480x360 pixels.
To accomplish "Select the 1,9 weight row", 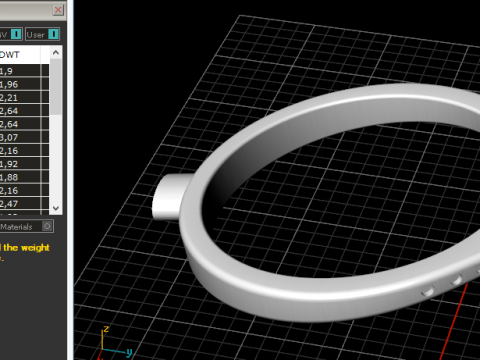I will coord(24,71).
